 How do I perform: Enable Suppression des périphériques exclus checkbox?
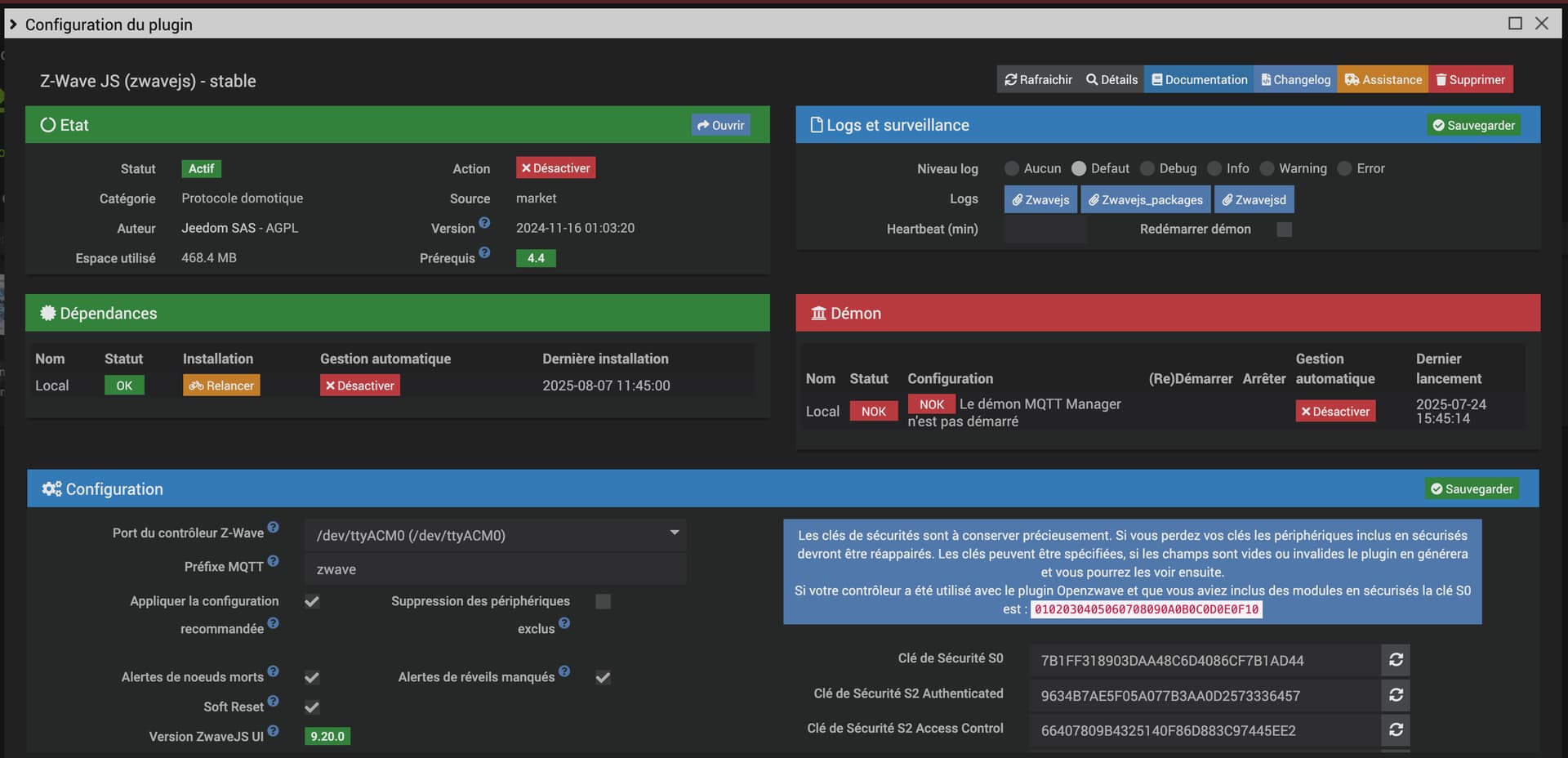[603, 602]
